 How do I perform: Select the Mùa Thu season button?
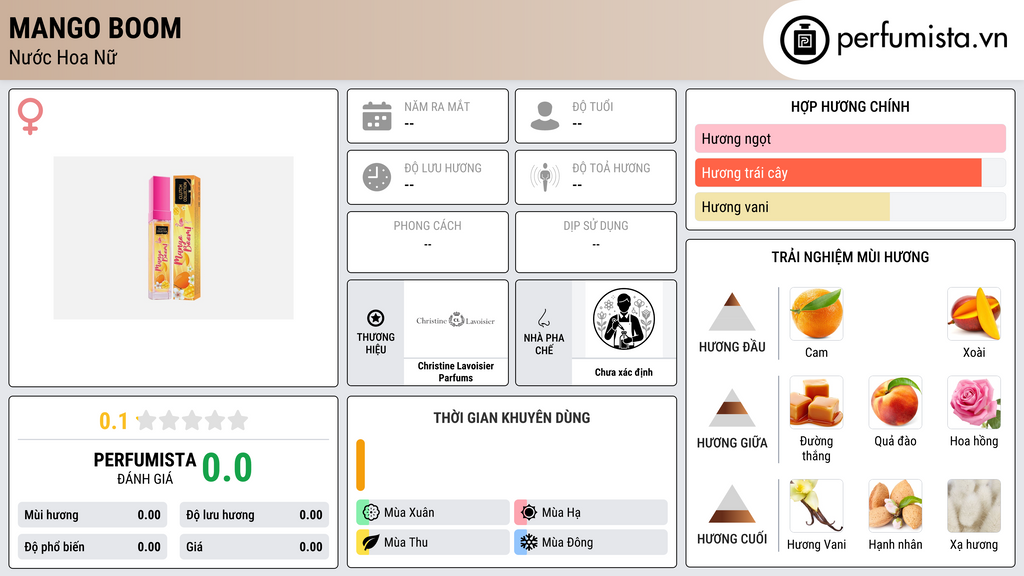433,542
